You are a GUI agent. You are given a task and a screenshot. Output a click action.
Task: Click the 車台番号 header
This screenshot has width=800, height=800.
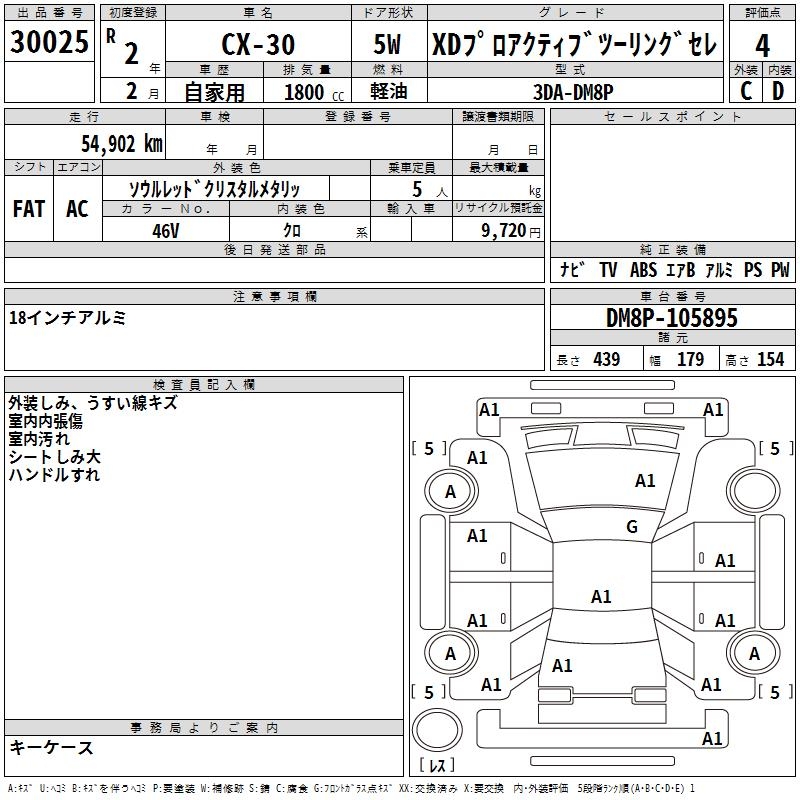tap(673, 296)
